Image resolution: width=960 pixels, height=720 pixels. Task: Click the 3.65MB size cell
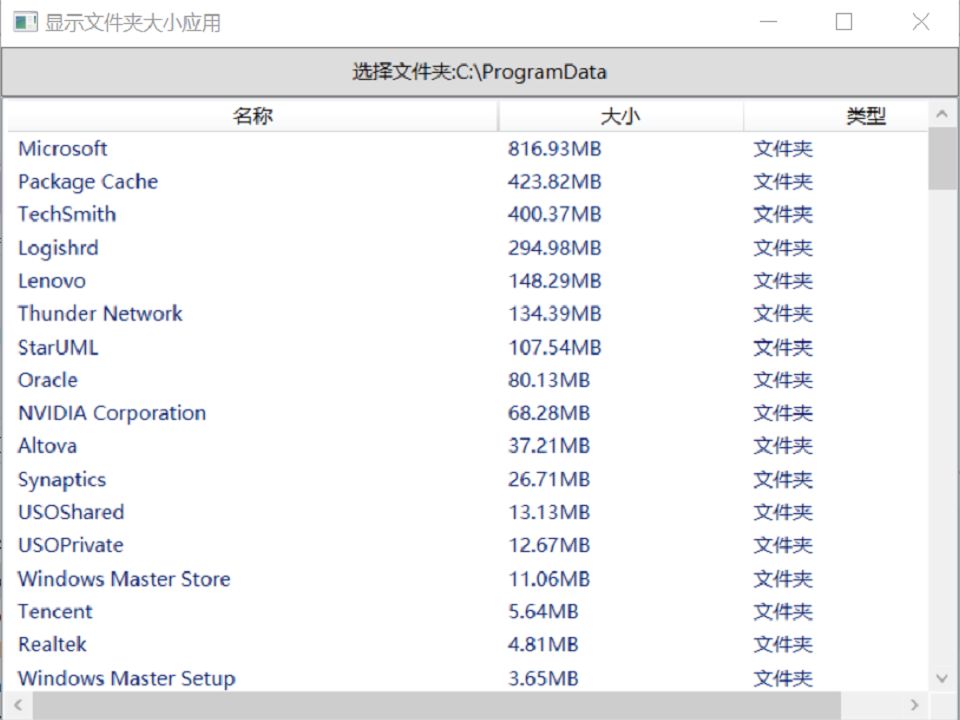(543, 678)
